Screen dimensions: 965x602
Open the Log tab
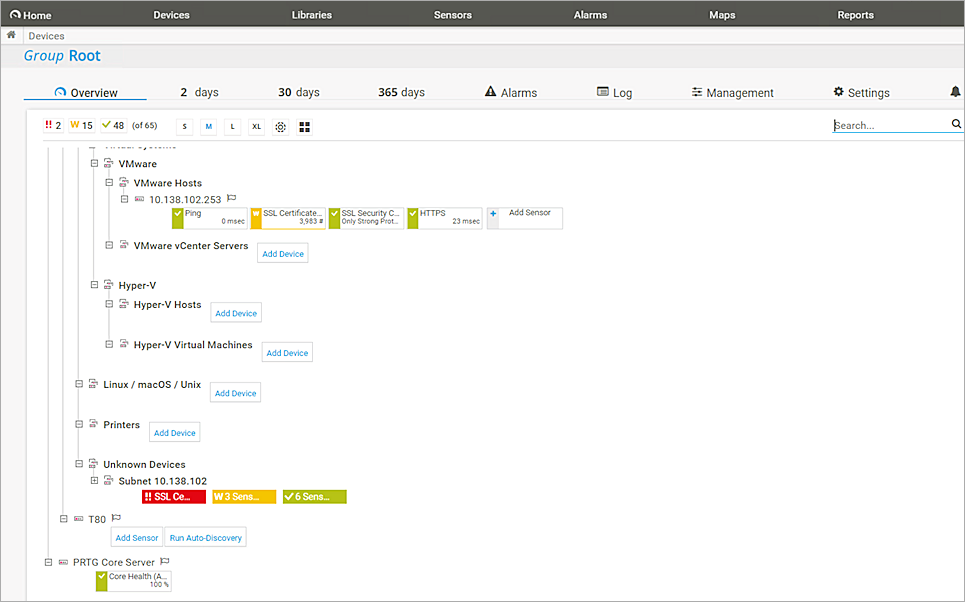(614, 92)
